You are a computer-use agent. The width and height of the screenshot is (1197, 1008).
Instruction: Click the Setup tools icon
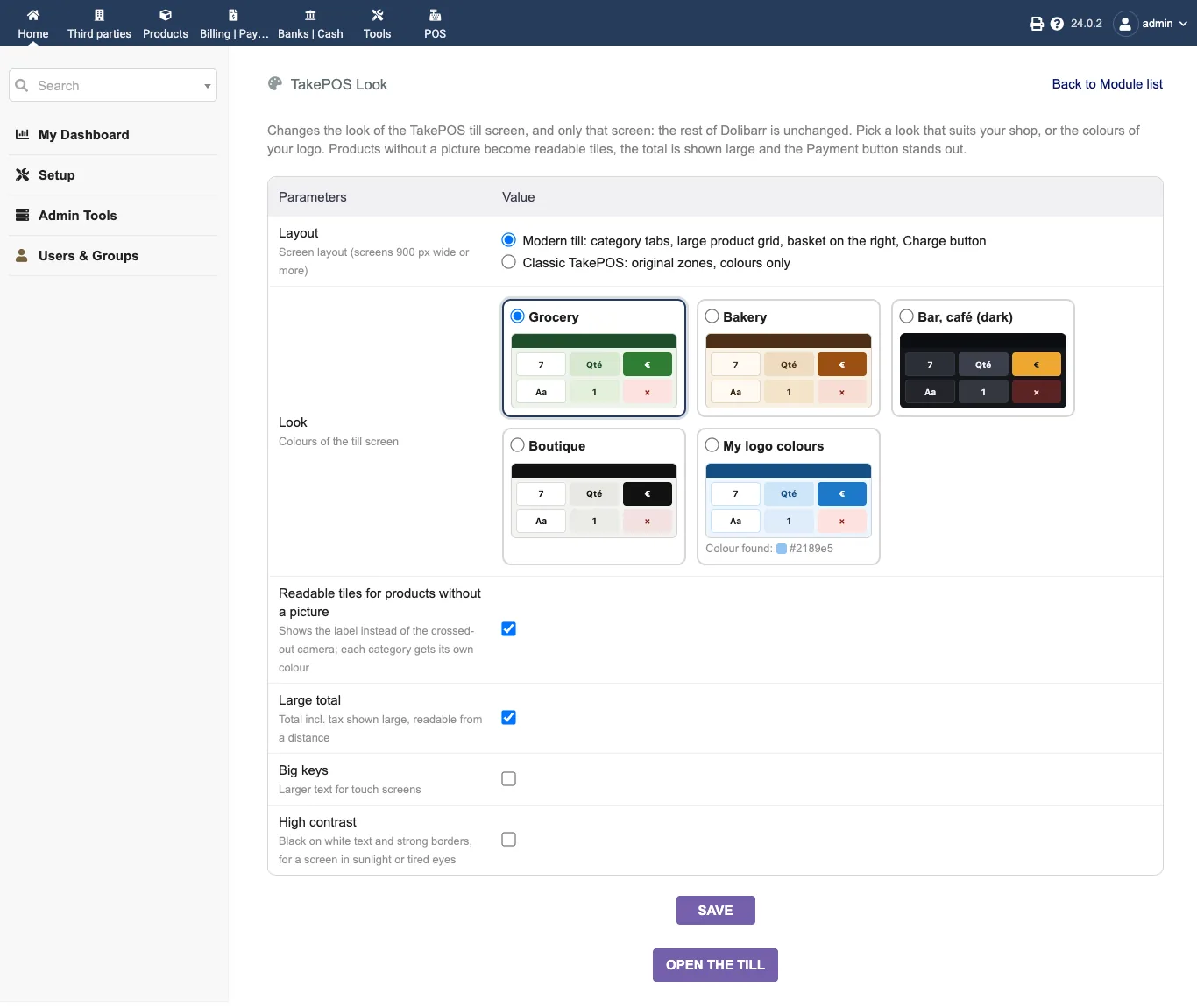click(x=23, y=174)
